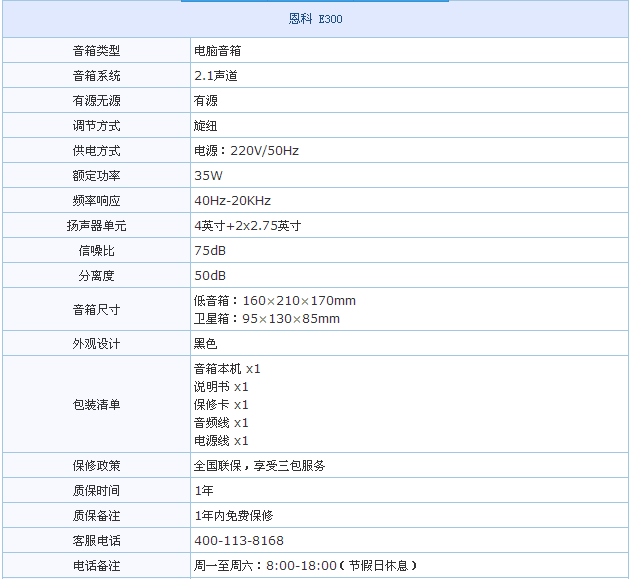
Task: Select the 音箱本机 x1 line
Action: pos(227,368)
